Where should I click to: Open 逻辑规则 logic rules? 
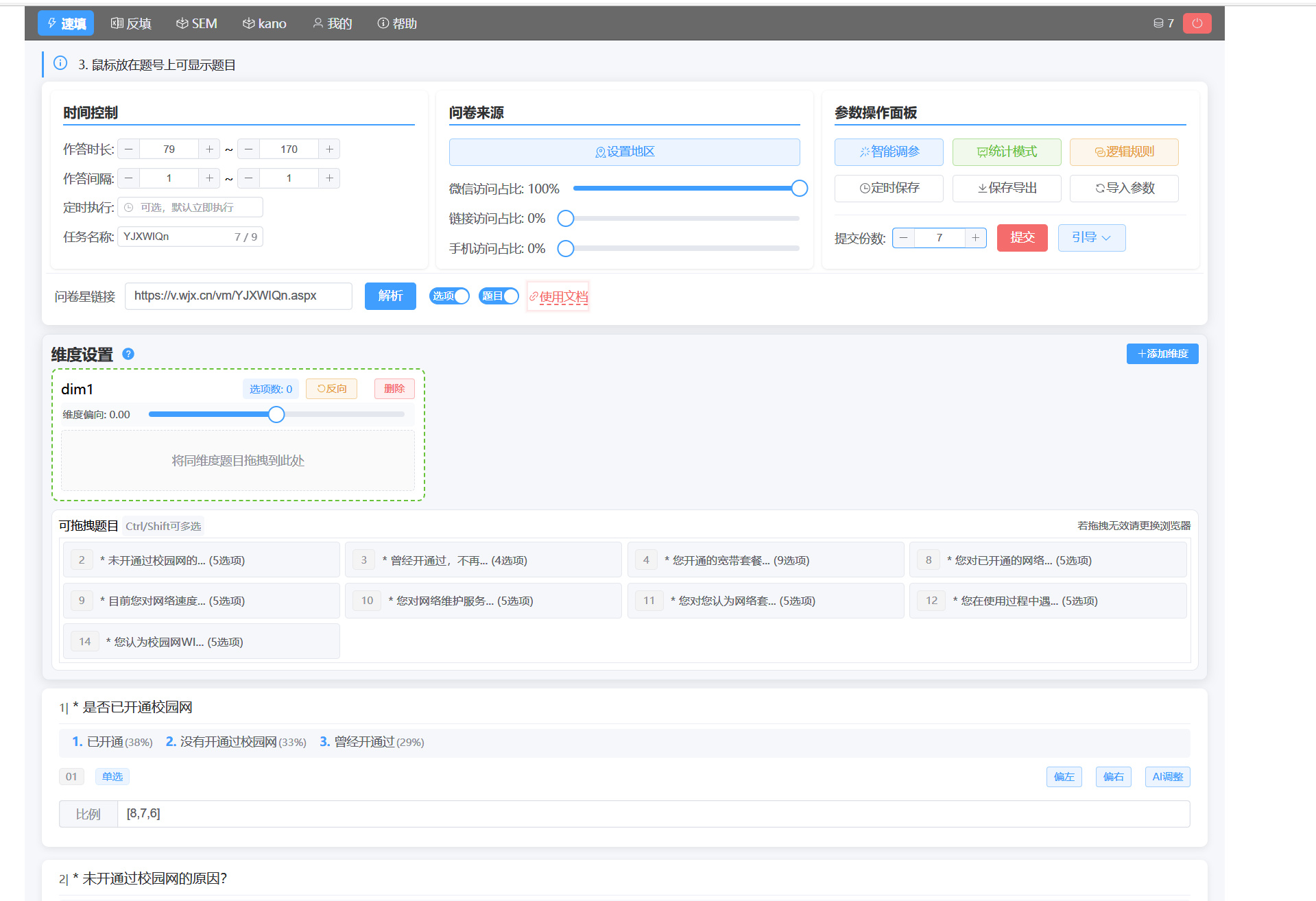point(1123,152)
